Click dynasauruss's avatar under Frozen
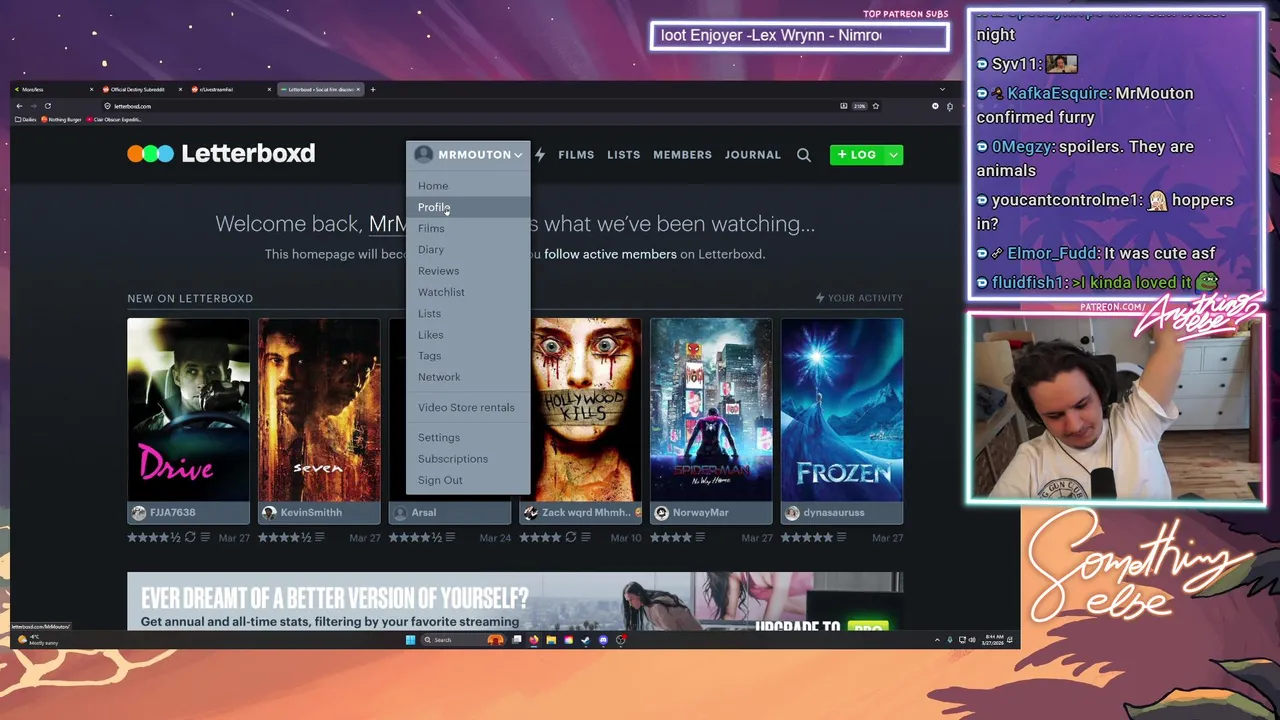 792,512
